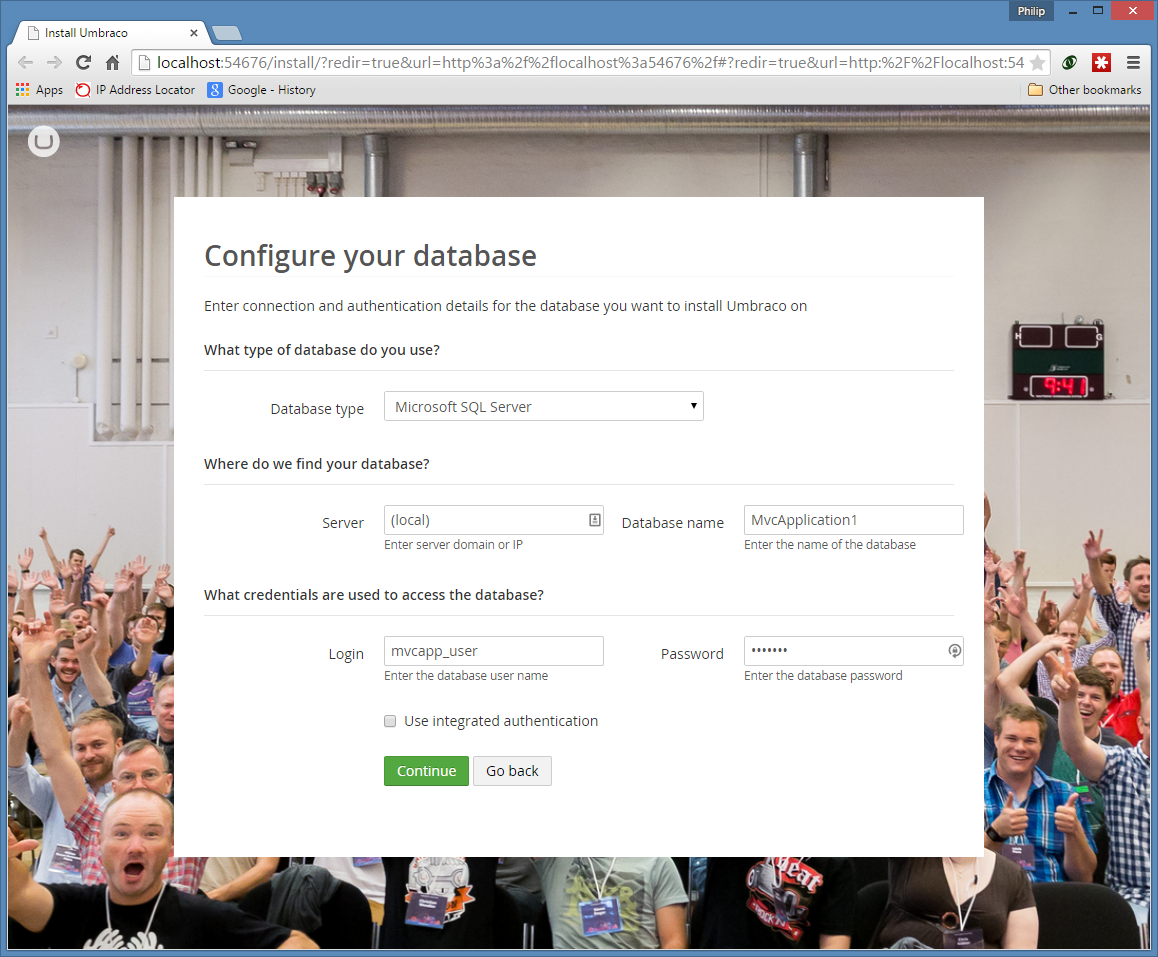Open the Other bookmarks folder
Screen dimensions: 1158x957
tap(1084, 90)
